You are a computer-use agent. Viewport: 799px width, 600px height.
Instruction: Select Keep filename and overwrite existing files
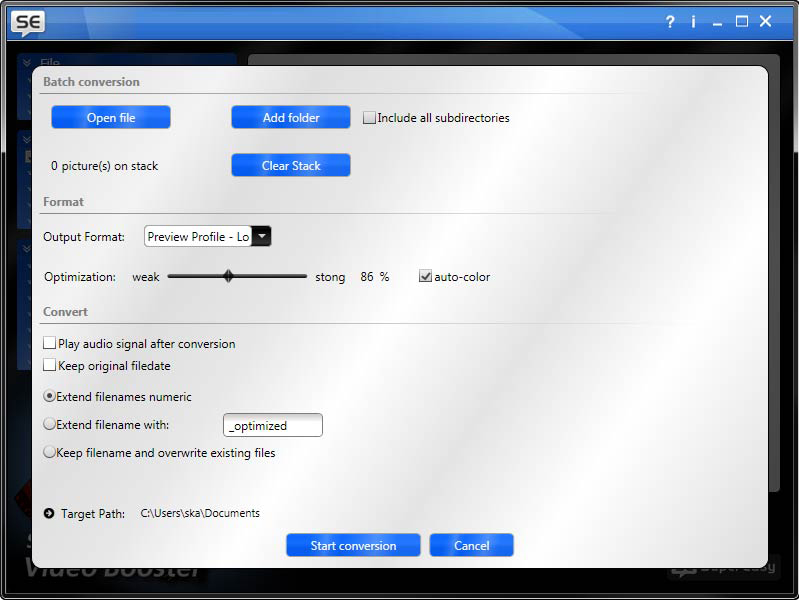point(50,453)
